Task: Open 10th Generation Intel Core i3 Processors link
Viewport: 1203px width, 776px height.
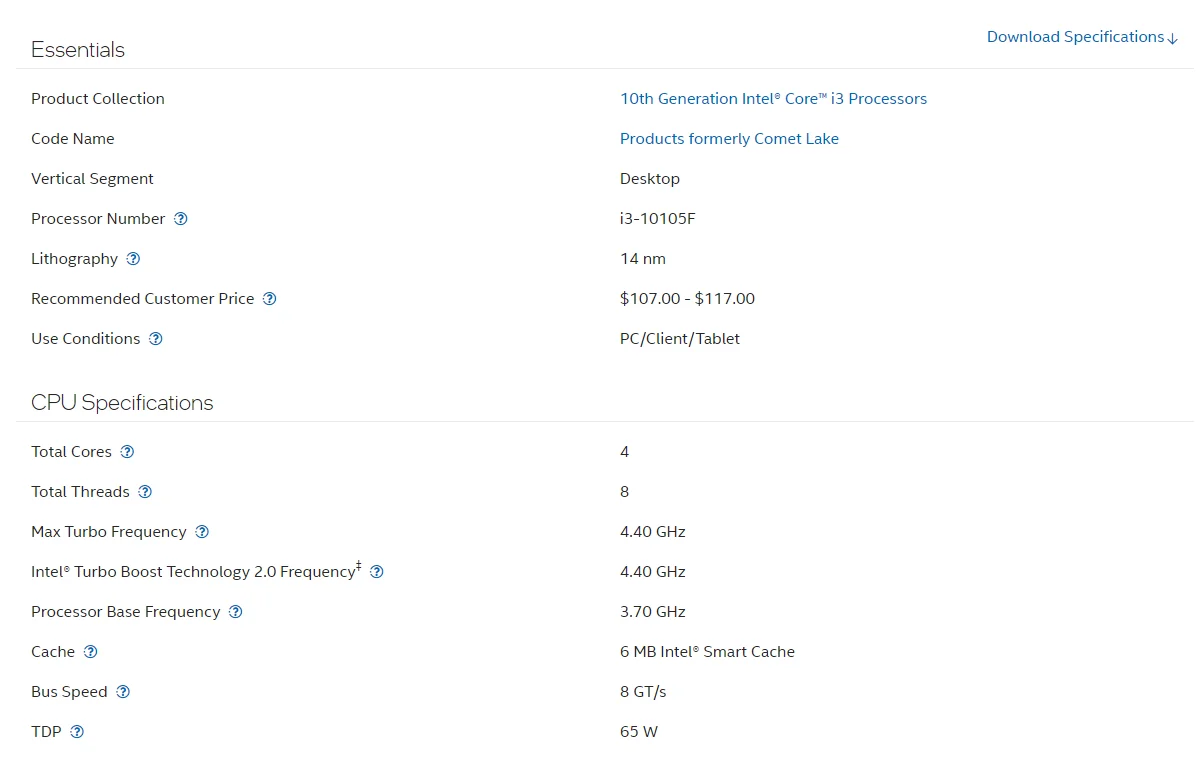Action: click(773, 99)
